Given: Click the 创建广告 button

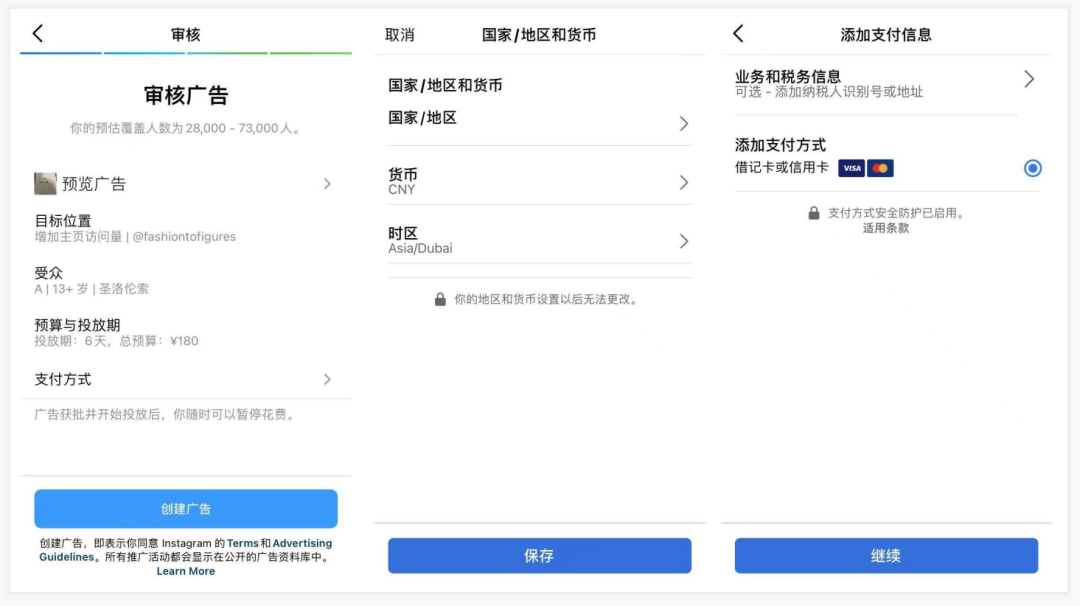Looking at the screenshot, I should coord(186,509).
